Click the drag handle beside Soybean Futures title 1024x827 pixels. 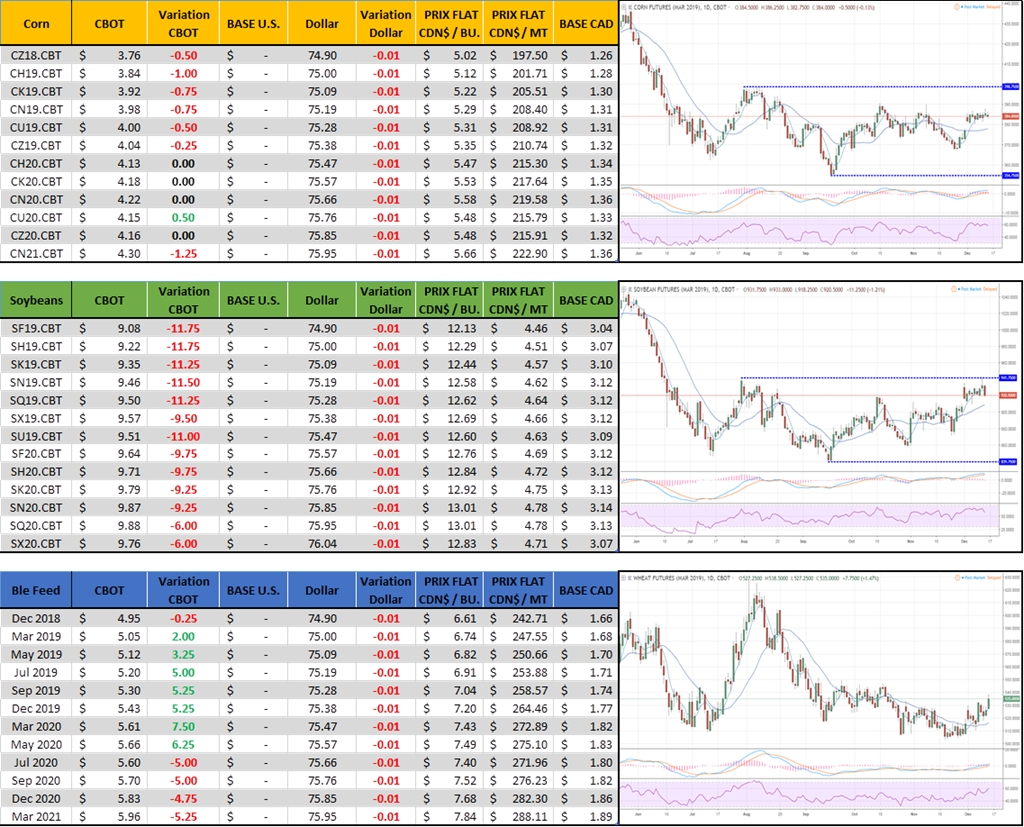click(627, 288)
